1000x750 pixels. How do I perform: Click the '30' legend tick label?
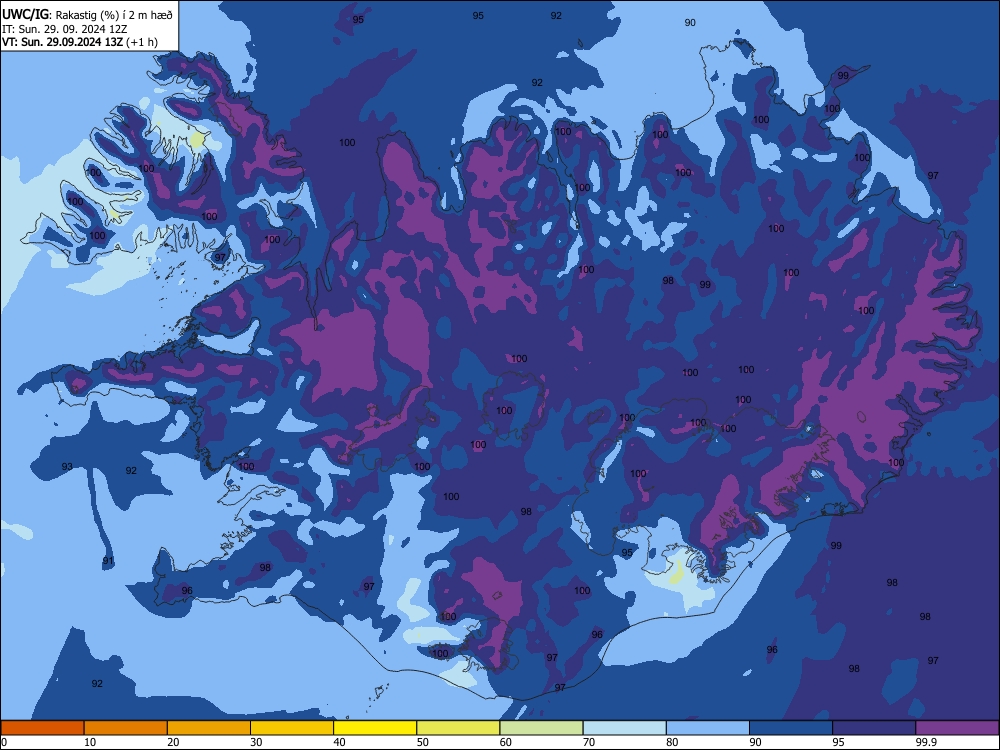click(x=256, y=742)
